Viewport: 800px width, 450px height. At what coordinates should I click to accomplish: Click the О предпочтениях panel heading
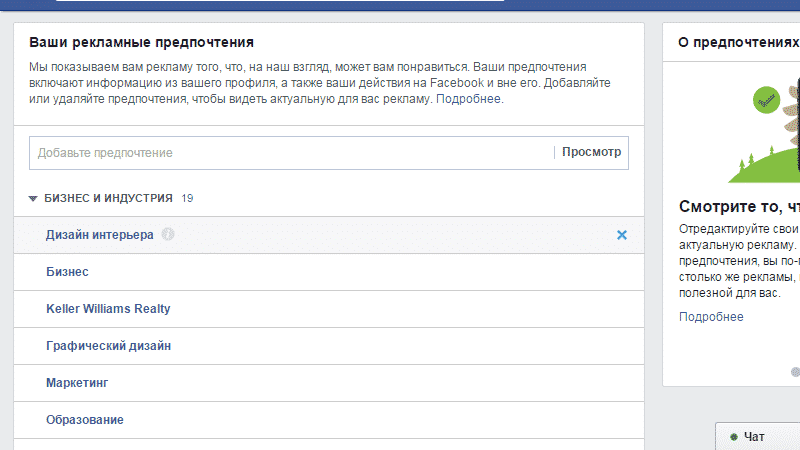click(x=738, y=42)
